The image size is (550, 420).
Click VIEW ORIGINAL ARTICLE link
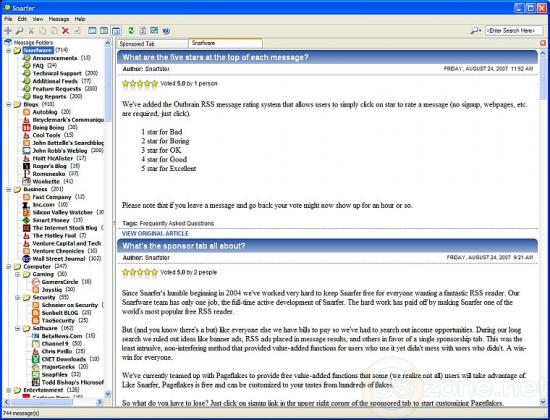coord(155,233)
